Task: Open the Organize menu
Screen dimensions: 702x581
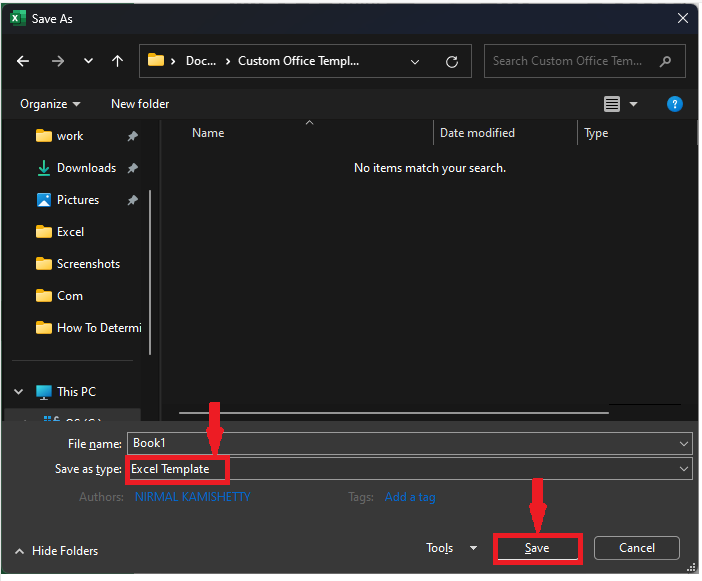Action: 50,104
